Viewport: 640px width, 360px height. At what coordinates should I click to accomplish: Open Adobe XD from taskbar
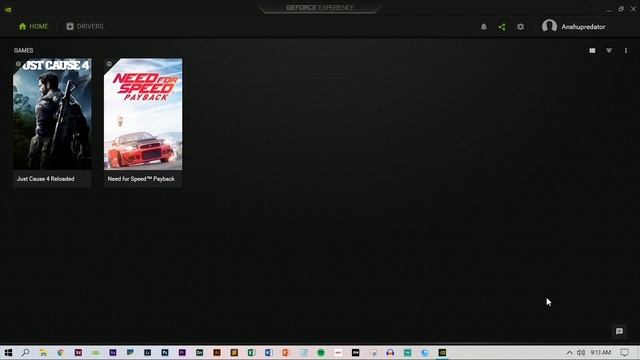pos(78,353)
